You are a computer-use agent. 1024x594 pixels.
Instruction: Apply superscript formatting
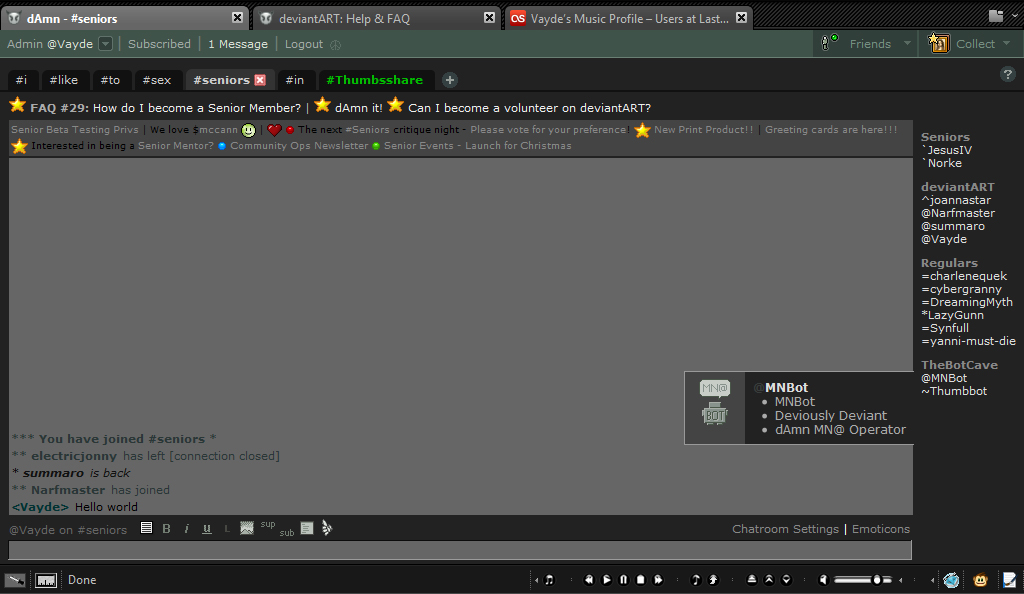tap(268, 524)
